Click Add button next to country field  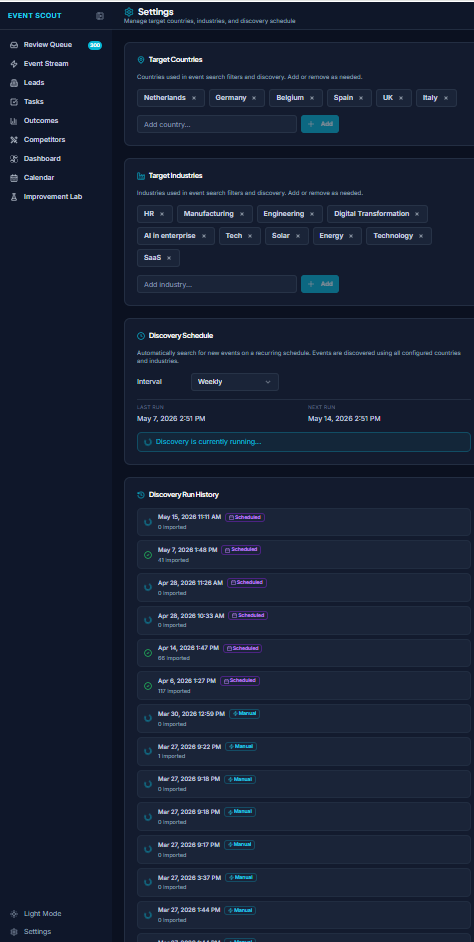320,124
